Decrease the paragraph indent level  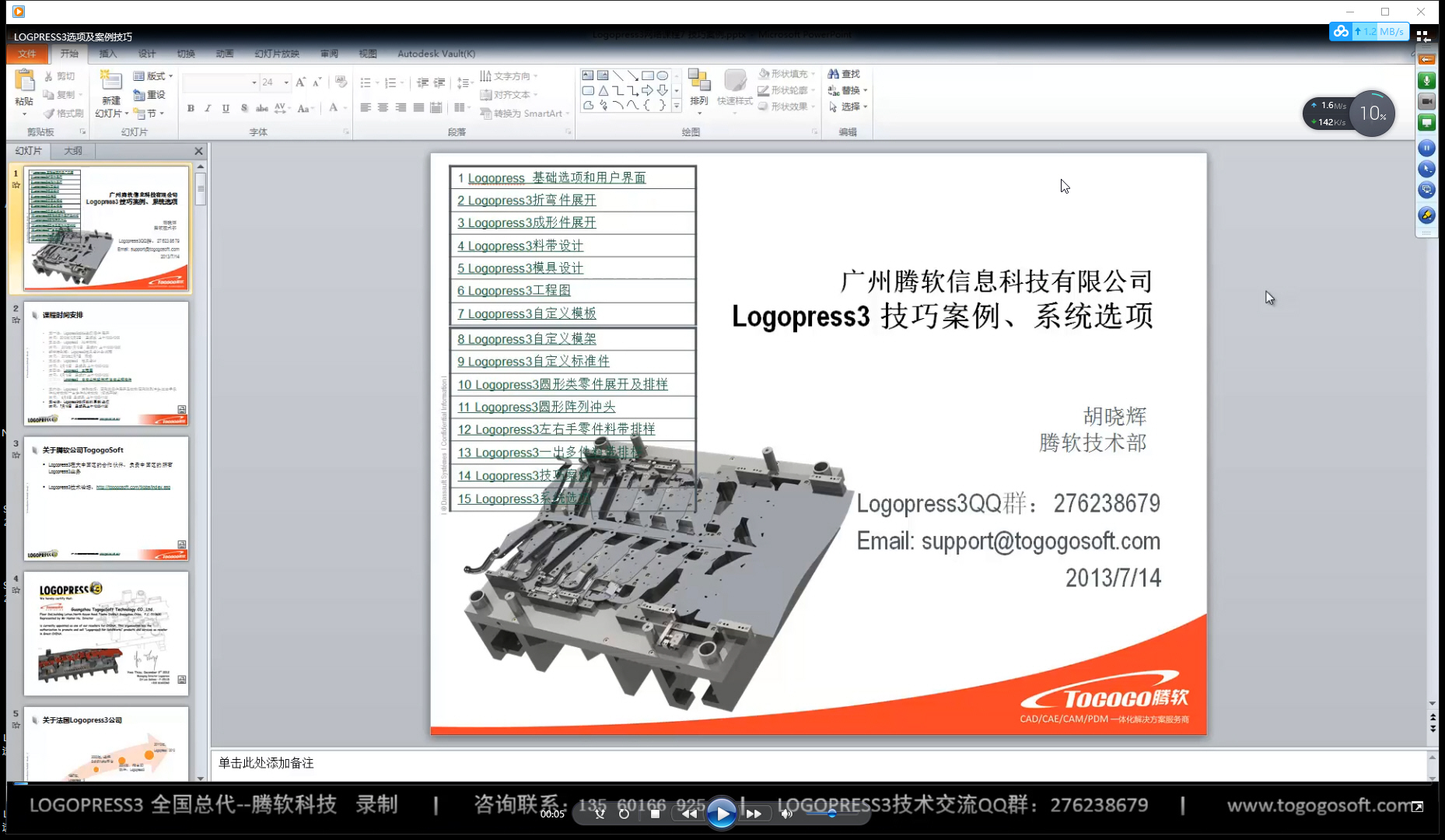[x=422, y=82]
